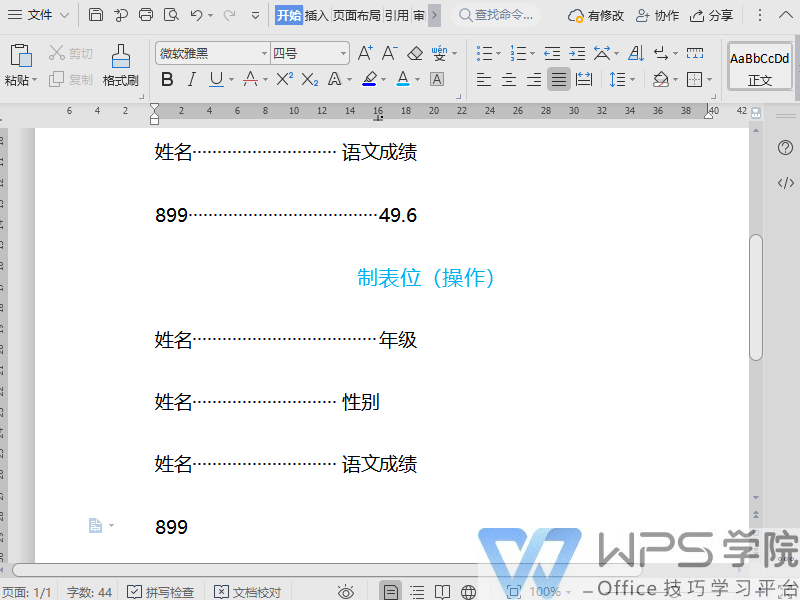Click the 协作 collaborate button
Screen dimensions: 800x600
click(x=657, y=16)
